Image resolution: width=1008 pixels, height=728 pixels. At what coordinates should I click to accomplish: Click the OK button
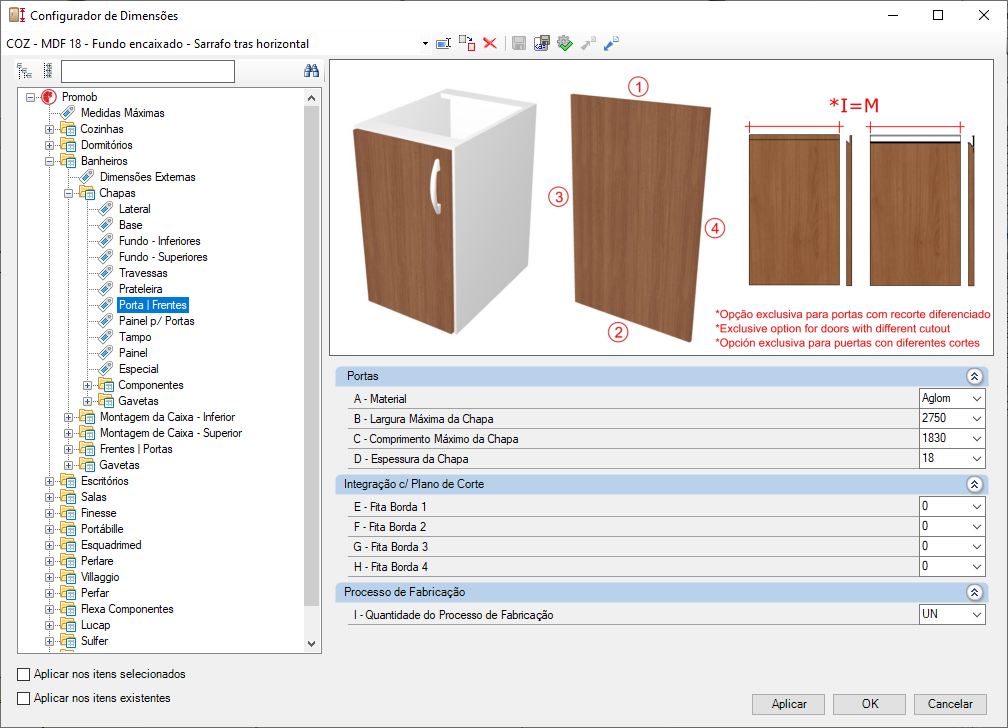point(870,704)
